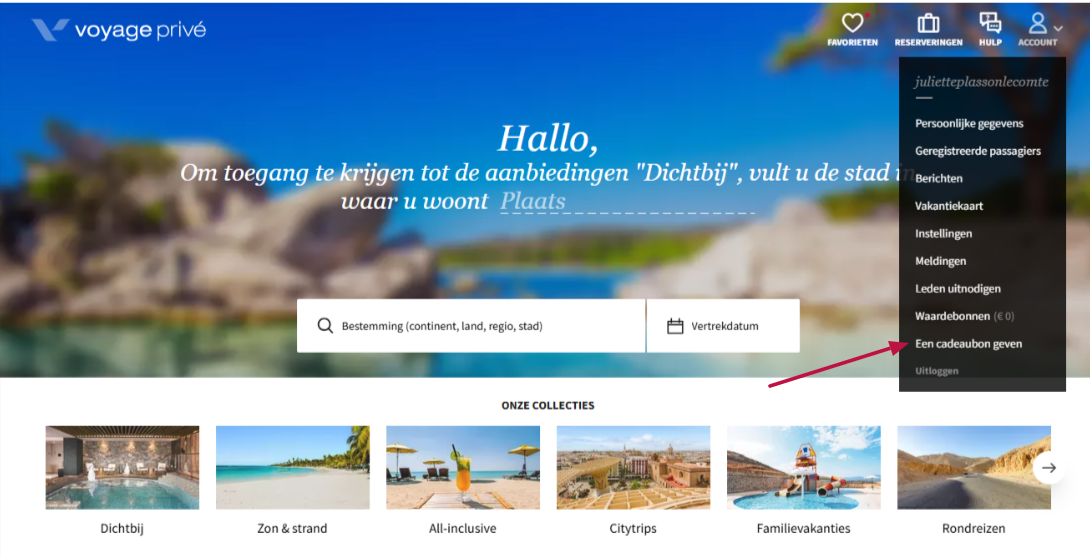Click the Account profile icon
The image size is (1090, 557).
pos(1037,23)
